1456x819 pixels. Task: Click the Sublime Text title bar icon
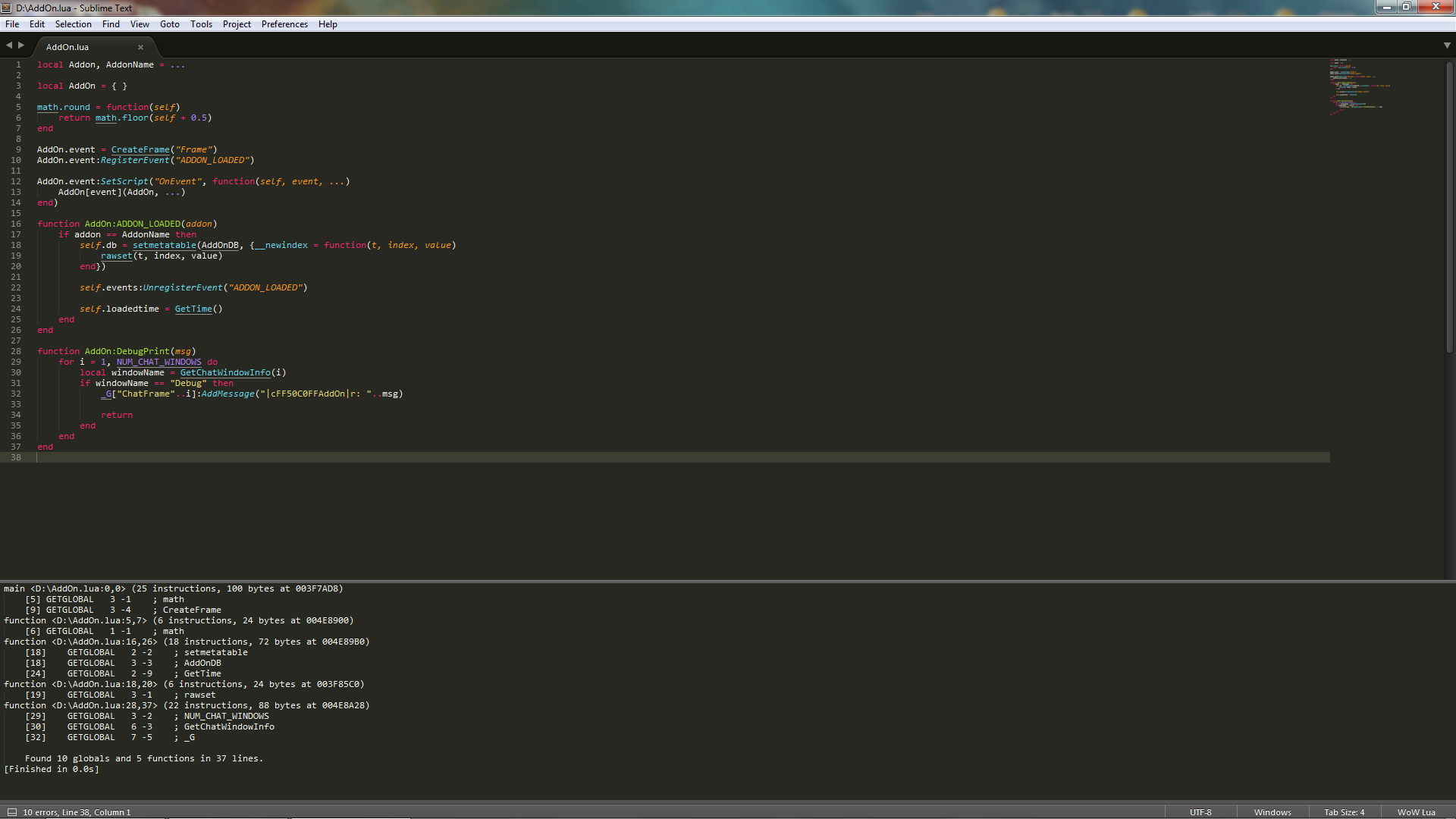(x=7, y=8)
